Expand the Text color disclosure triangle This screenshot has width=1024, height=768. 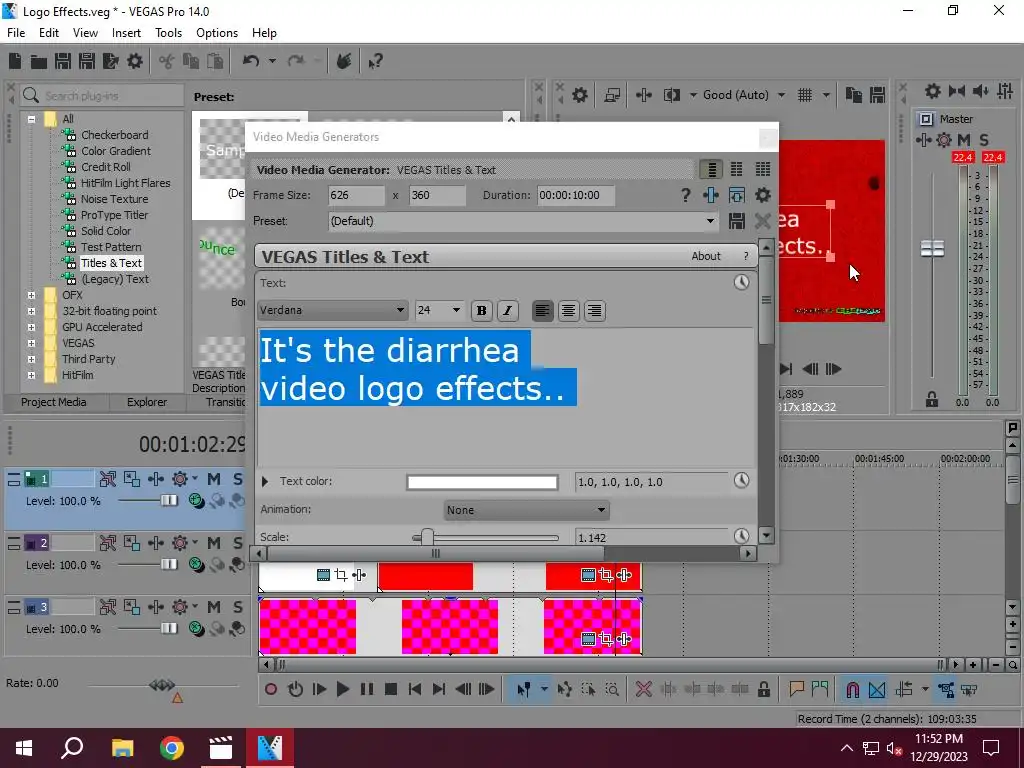(x=264, y=481)
